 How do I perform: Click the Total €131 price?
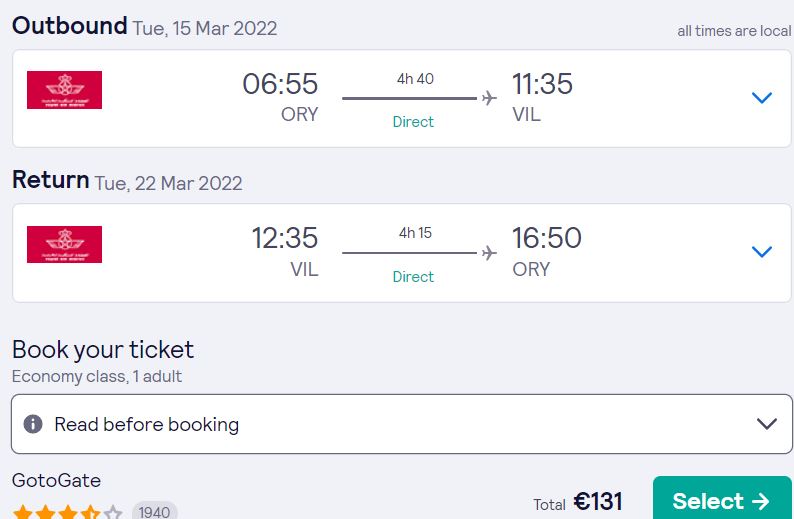[x=577, y=502]
